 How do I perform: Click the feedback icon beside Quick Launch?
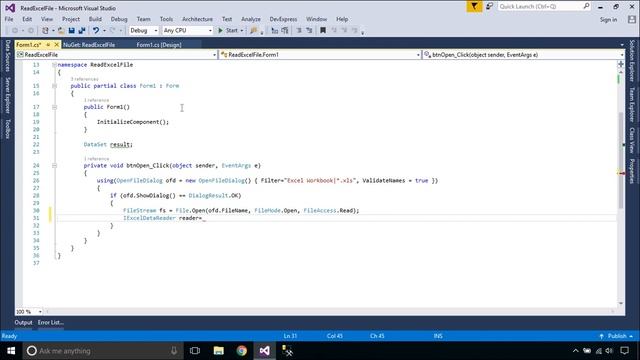[489, 7]
